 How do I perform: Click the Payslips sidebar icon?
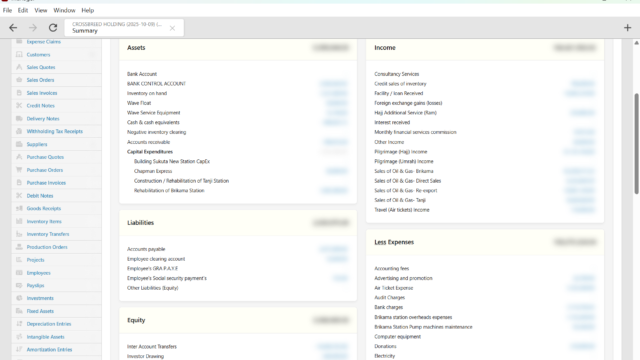pos(19,285)
